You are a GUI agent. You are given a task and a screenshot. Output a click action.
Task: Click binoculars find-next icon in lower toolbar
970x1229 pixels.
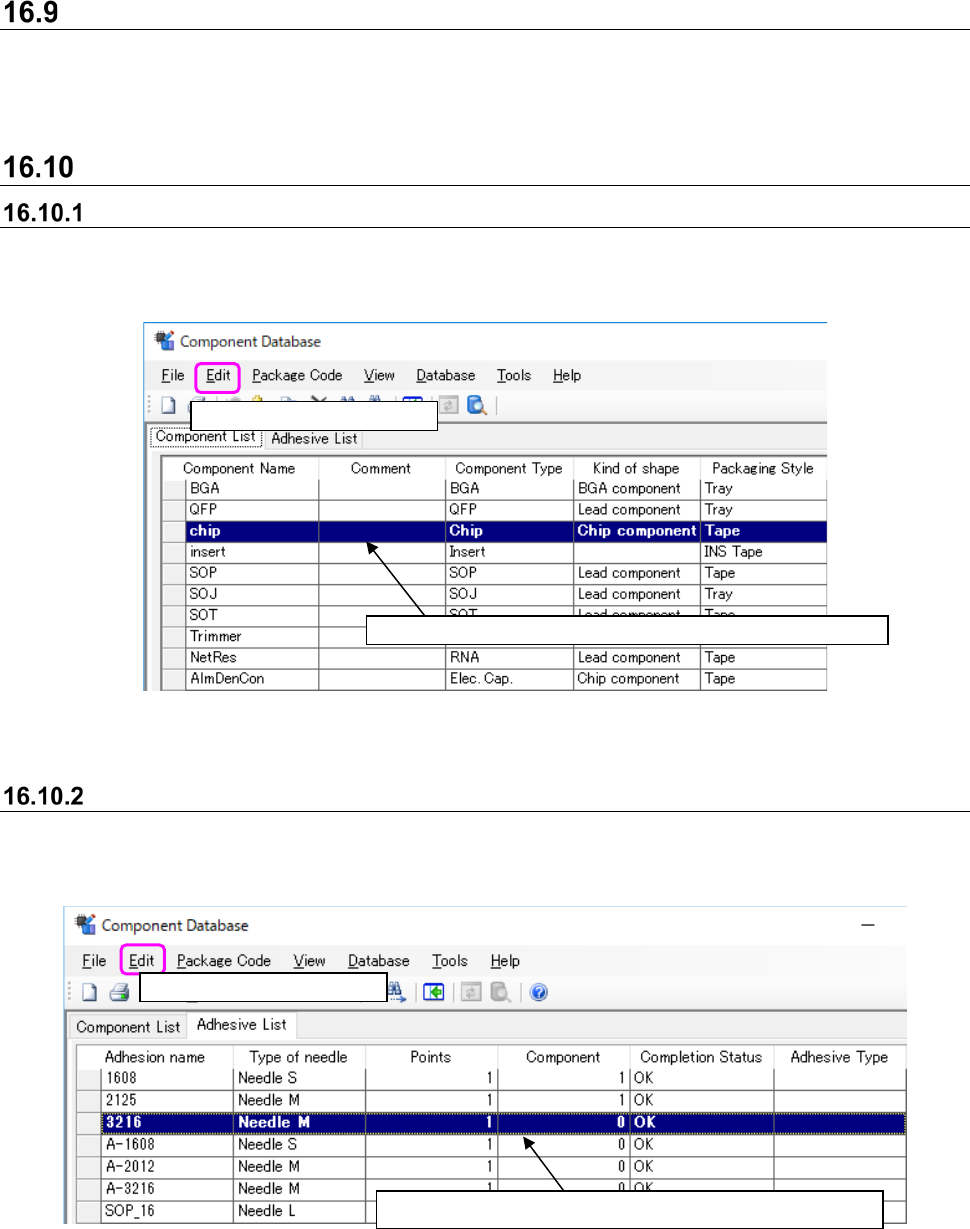pos(396,992)
